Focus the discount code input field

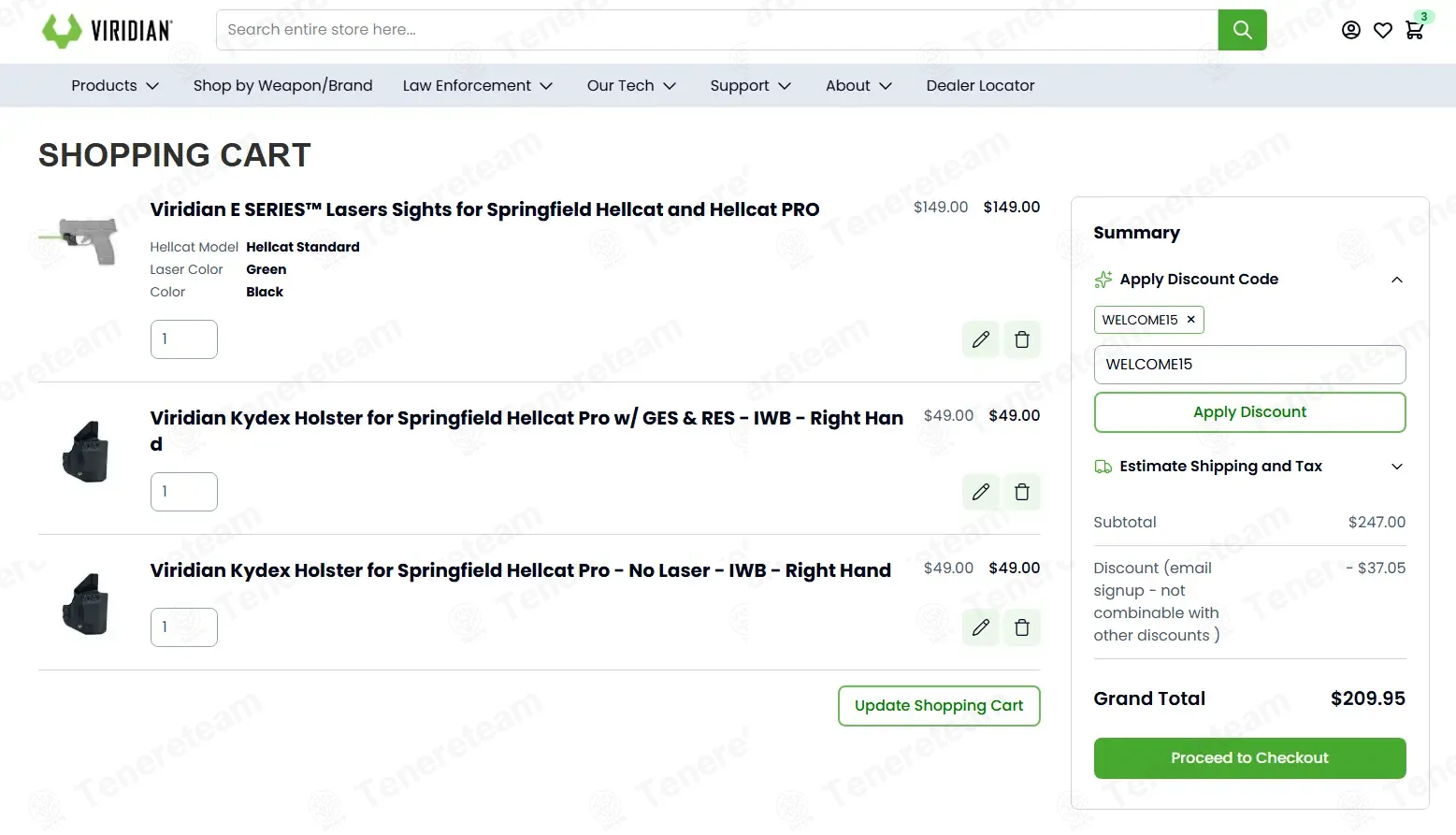tap(1249, 365)
